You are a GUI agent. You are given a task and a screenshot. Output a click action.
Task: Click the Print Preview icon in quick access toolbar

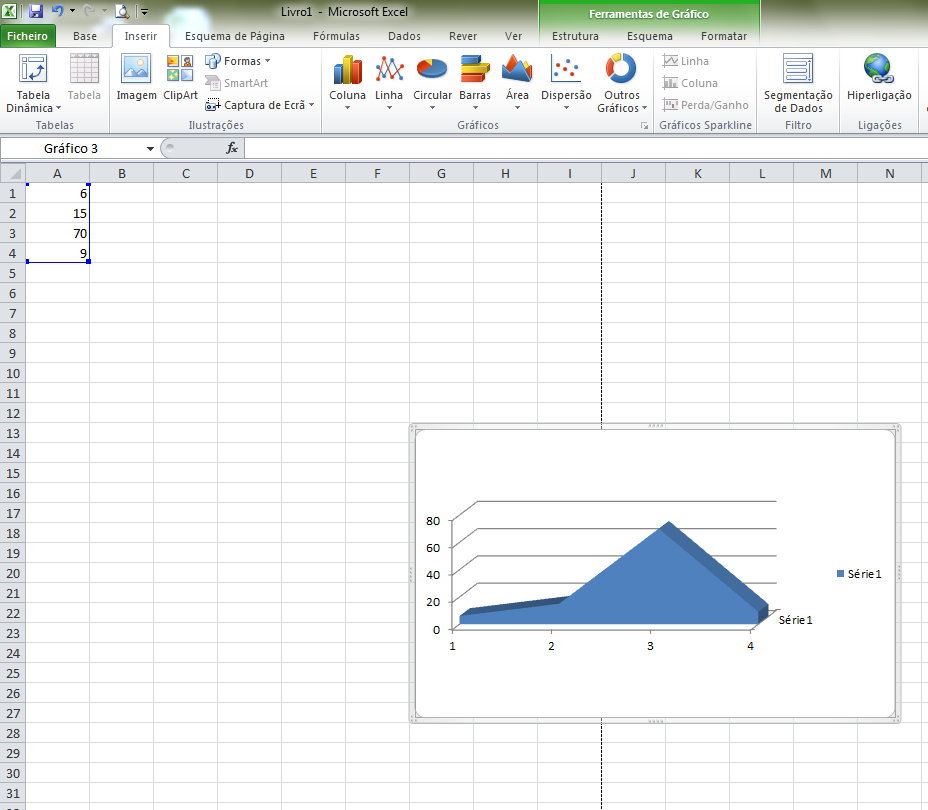[121, 11]
